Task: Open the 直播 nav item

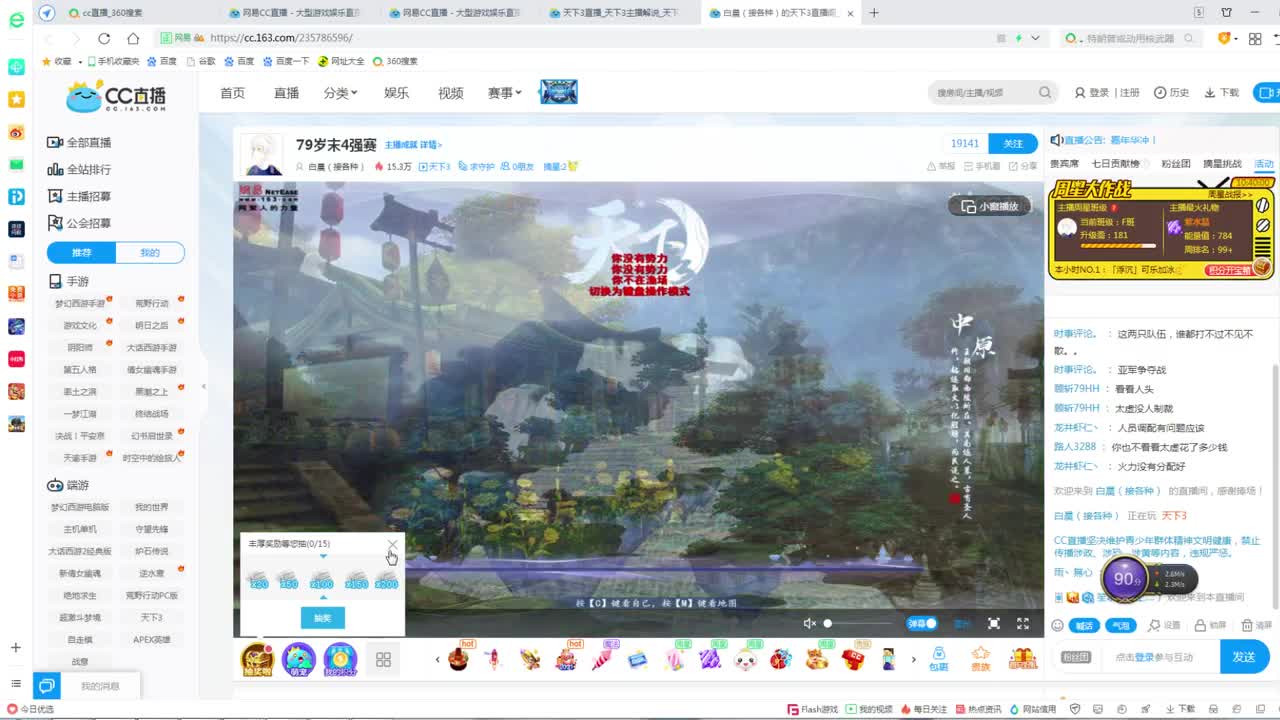Action: (286, 92)
